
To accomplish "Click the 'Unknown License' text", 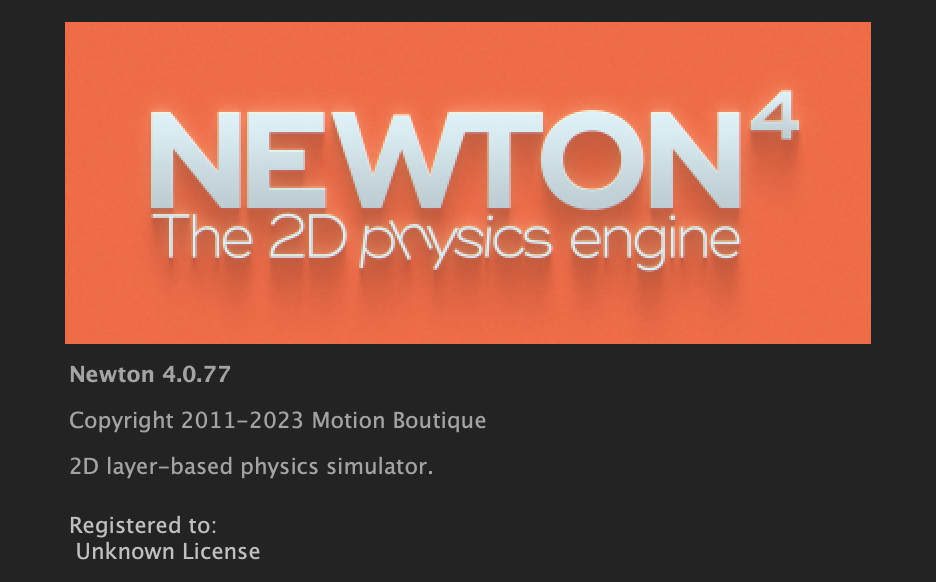I will coord(168,552).
